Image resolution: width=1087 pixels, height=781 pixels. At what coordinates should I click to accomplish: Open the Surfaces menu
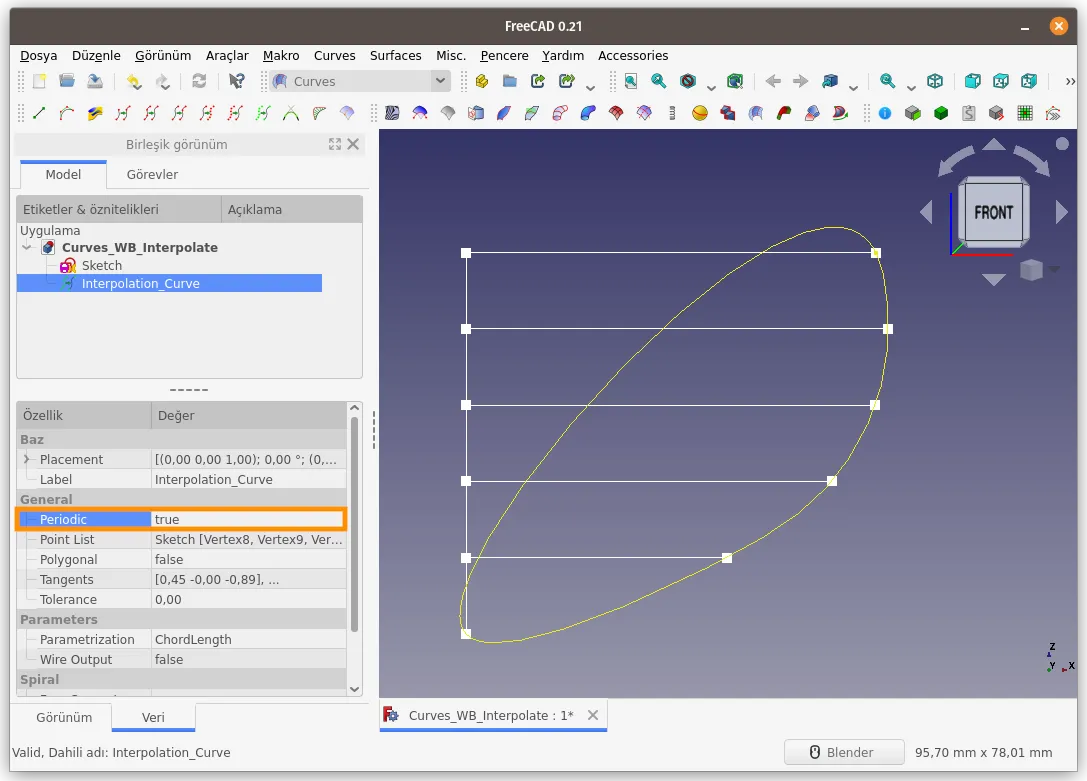tap(395, 55)
